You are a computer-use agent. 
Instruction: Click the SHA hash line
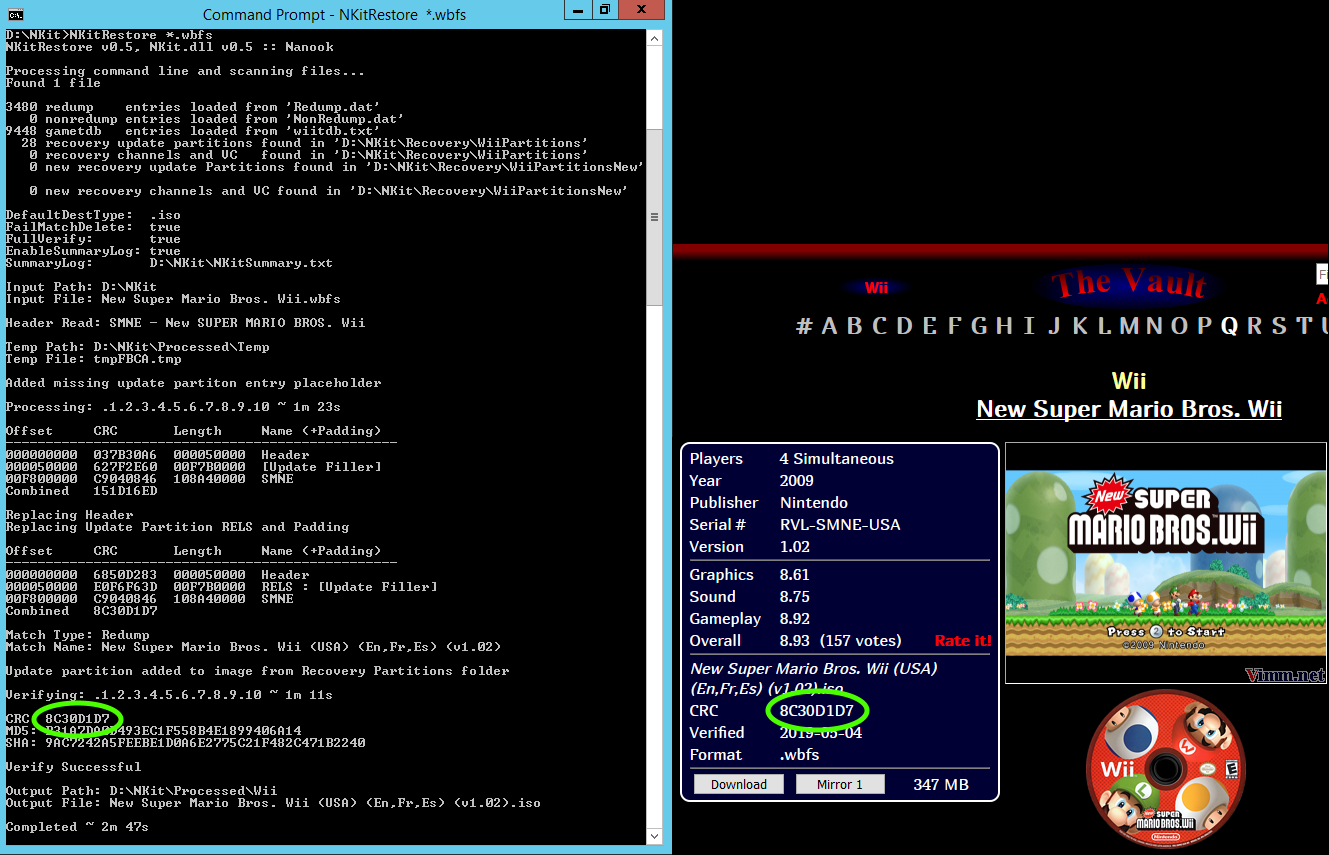(x=185, y=743)
